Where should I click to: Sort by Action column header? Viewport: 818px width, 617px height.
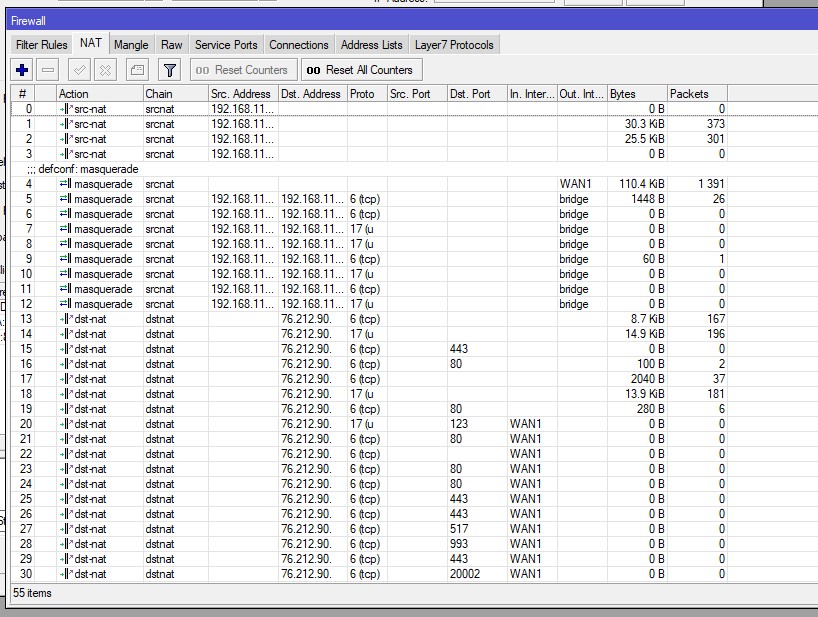(x=99, y=94)
